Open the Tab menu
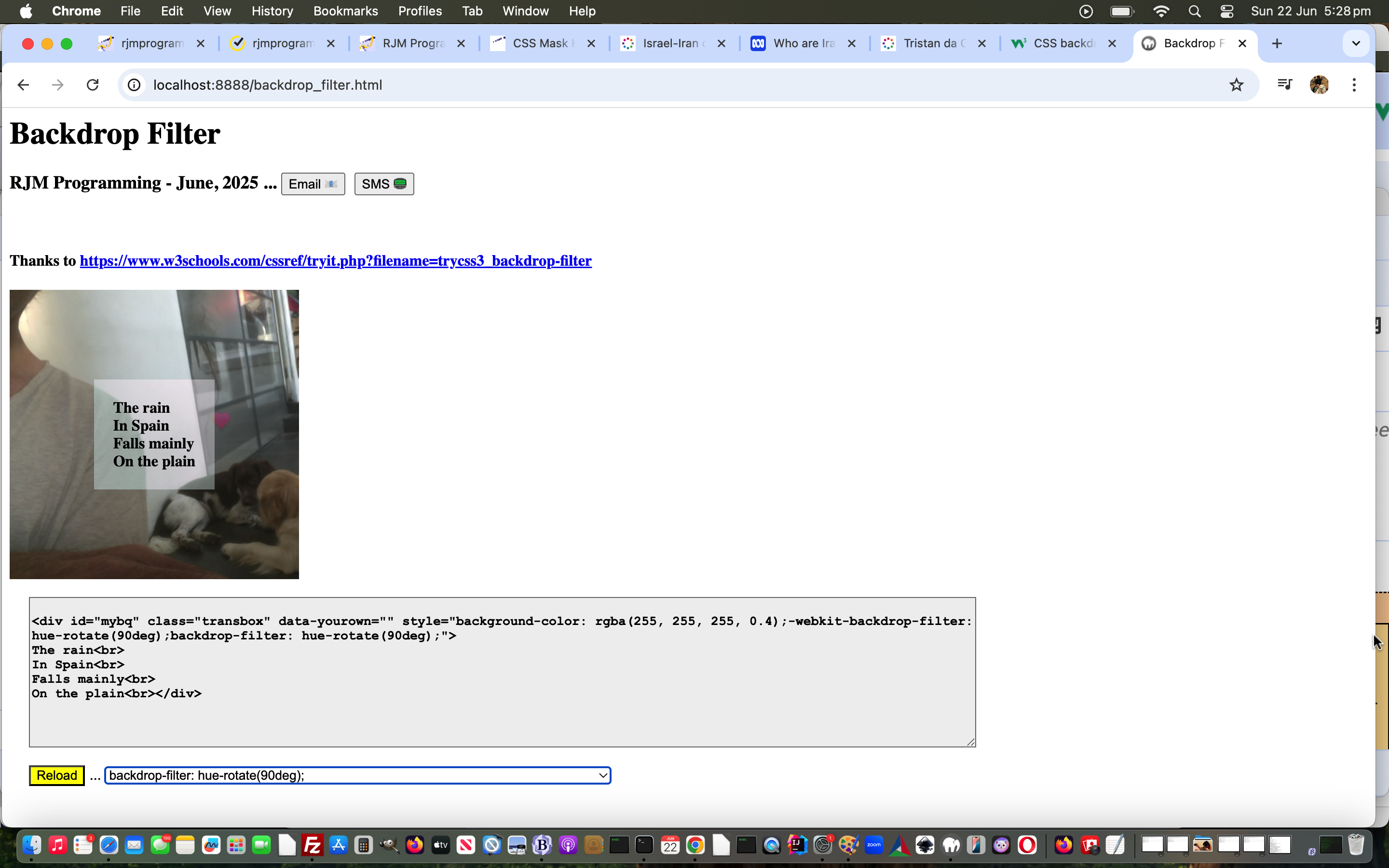Screen dimensions: 1389x868 point(472,12)
